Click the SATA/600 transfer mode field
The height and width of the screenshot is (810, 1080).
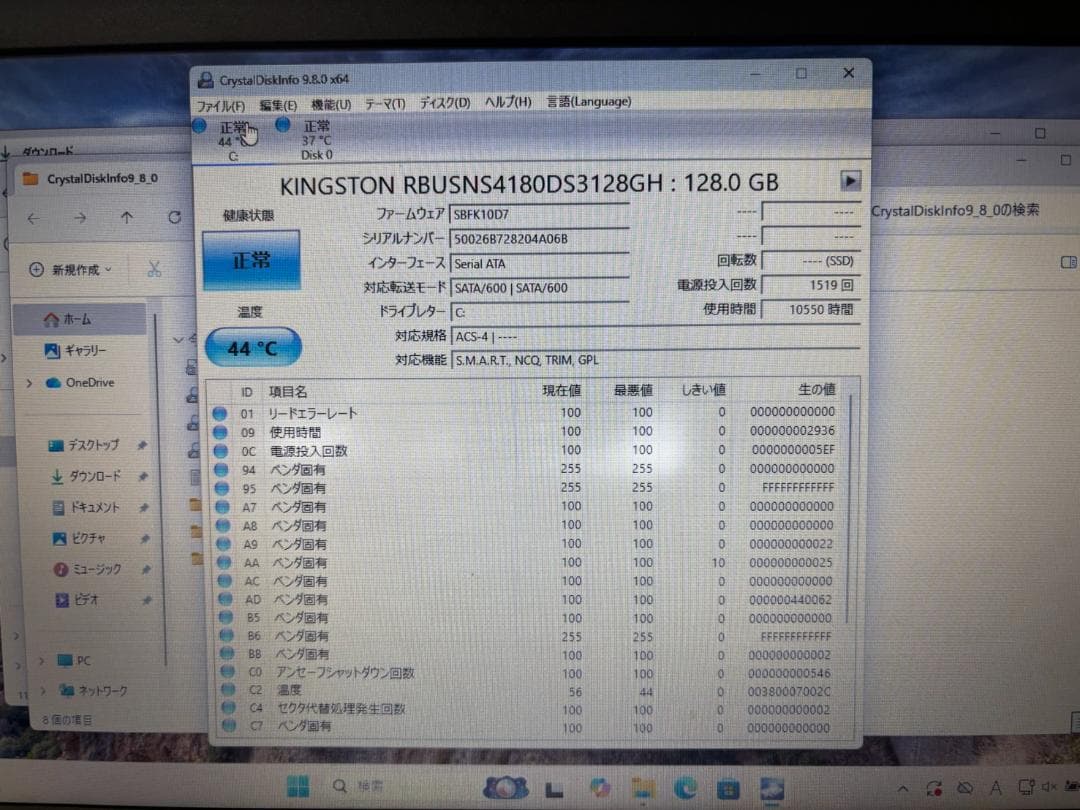point(539,288)
